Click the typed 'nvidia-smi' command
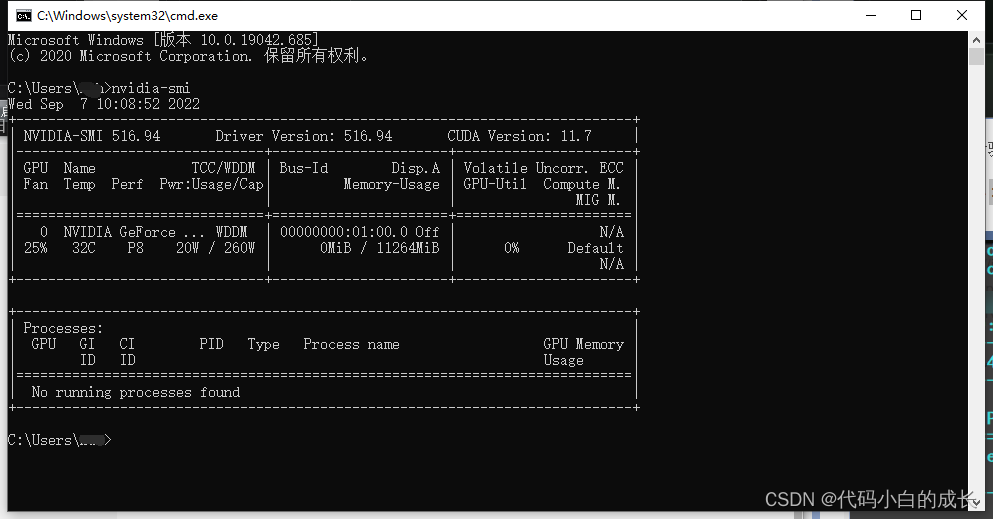Screen dimensions: 993x519 click(x=151, y=88)
